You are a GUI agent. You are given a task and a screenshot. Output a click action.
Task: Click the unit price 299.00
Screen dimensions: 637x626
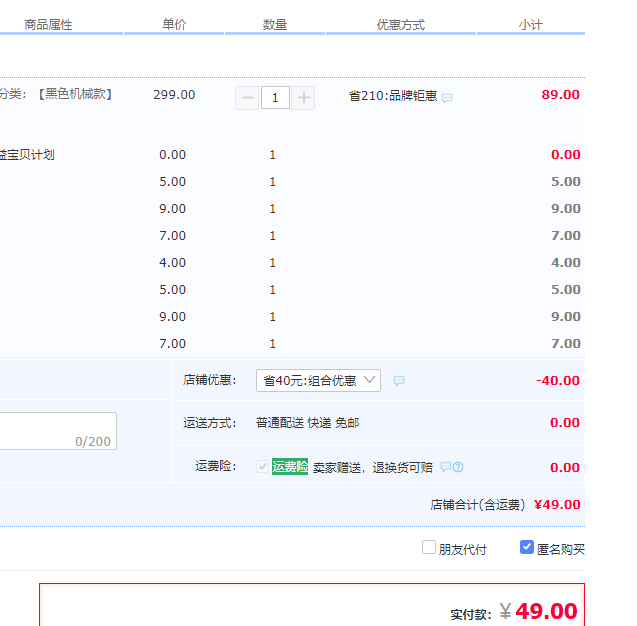(174, 95)
